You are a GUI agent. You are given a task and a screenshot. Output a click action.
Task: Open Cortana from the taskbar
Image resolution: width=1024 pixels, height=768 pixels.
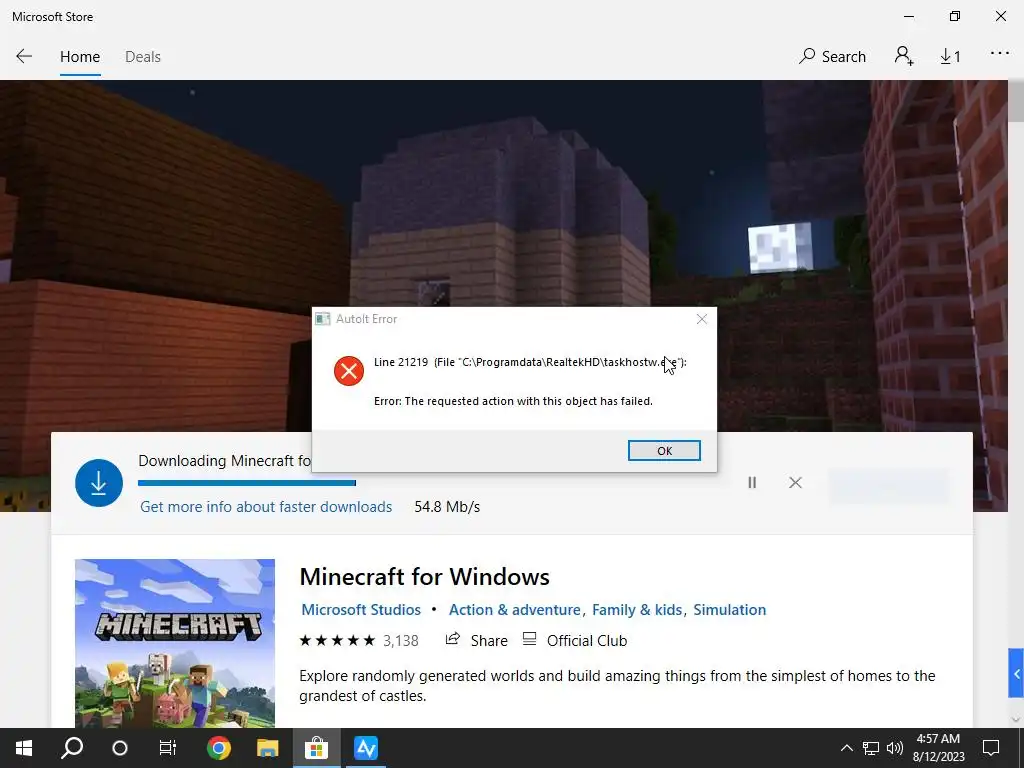point(120,748)
